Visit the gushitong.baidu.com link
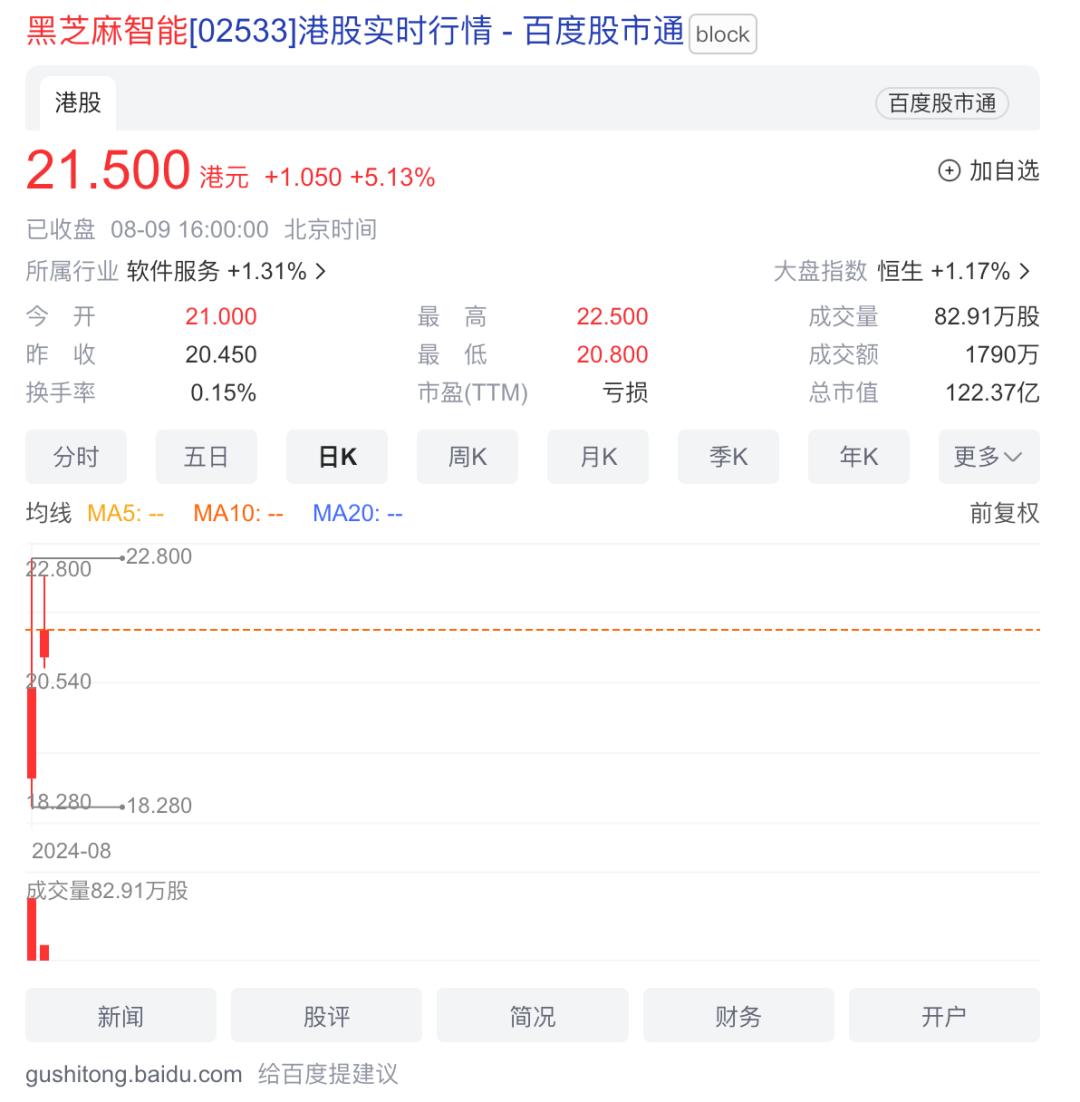 134,1074
